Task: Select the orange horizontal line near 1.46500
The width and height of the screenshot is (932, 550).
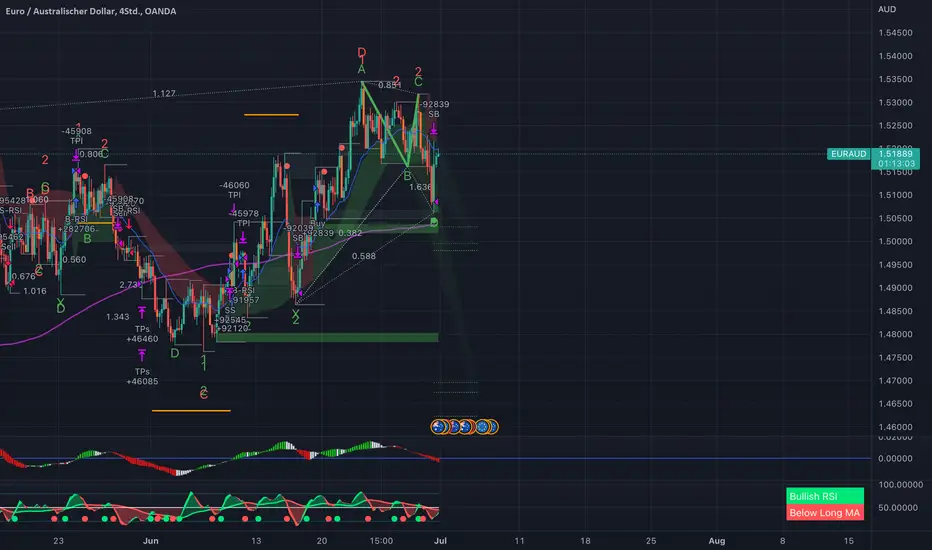Action: (x=191, y=410)
